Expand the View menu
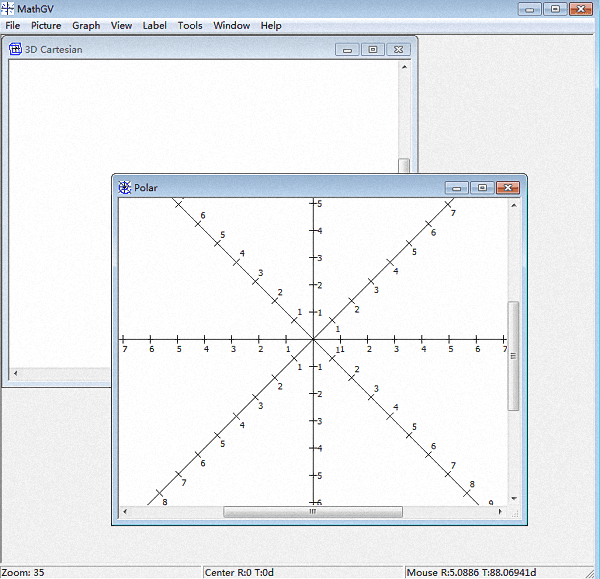 [x=121, y=25]
